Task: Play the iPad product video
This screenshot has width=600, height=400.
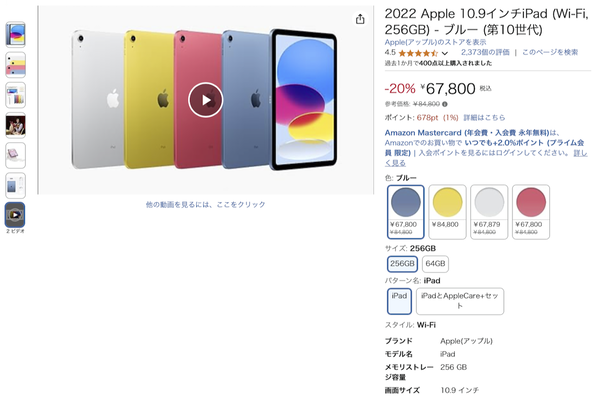Action: coord(205,100)
